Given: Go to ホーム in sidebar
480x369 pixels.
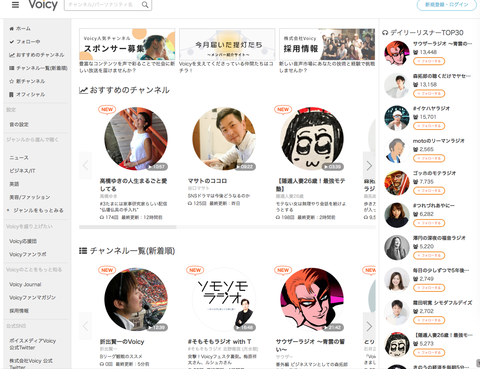Looking at the screenshot, I should click(x=20, y=29).
